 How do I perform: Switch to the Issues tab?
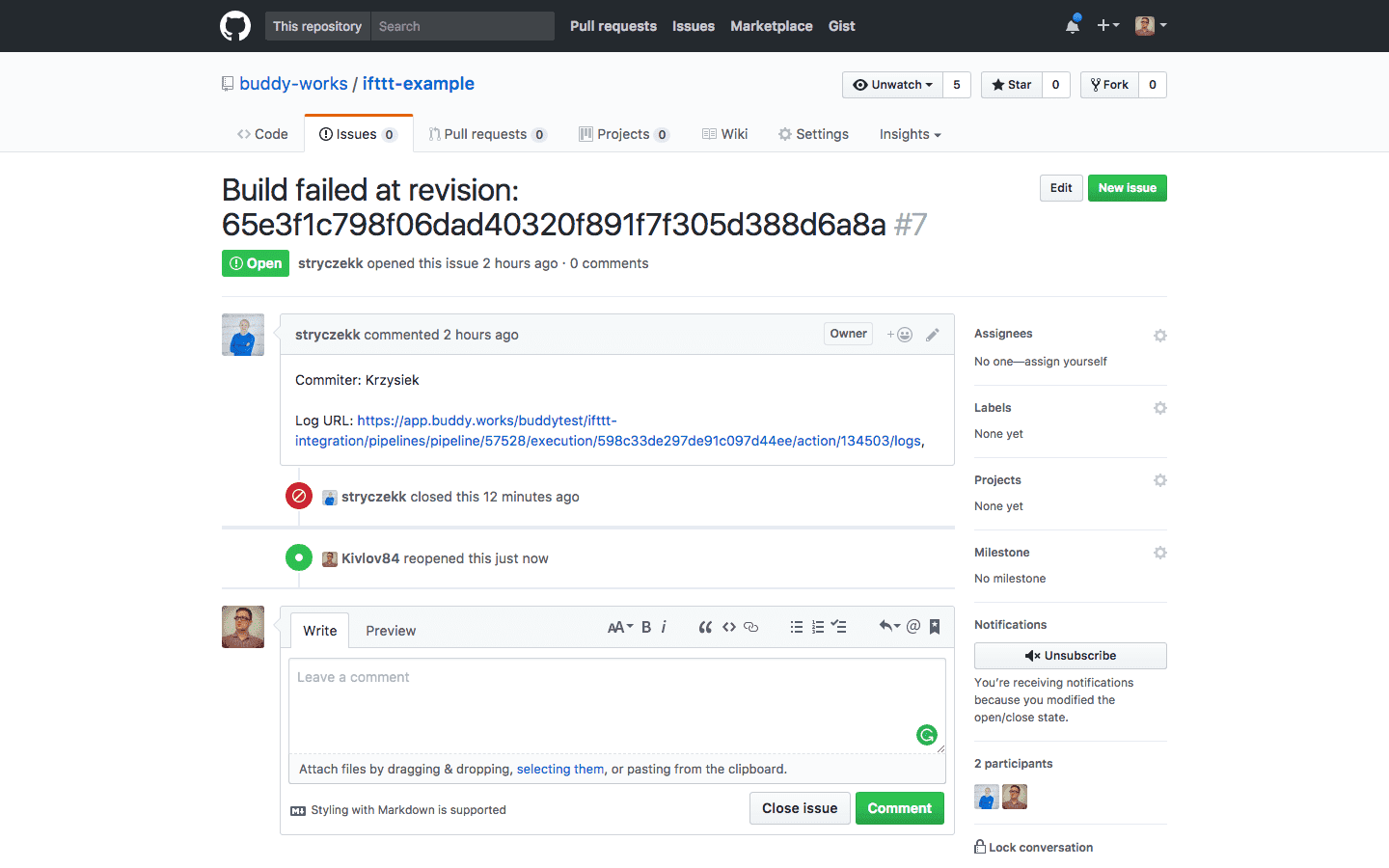(358, 134)
